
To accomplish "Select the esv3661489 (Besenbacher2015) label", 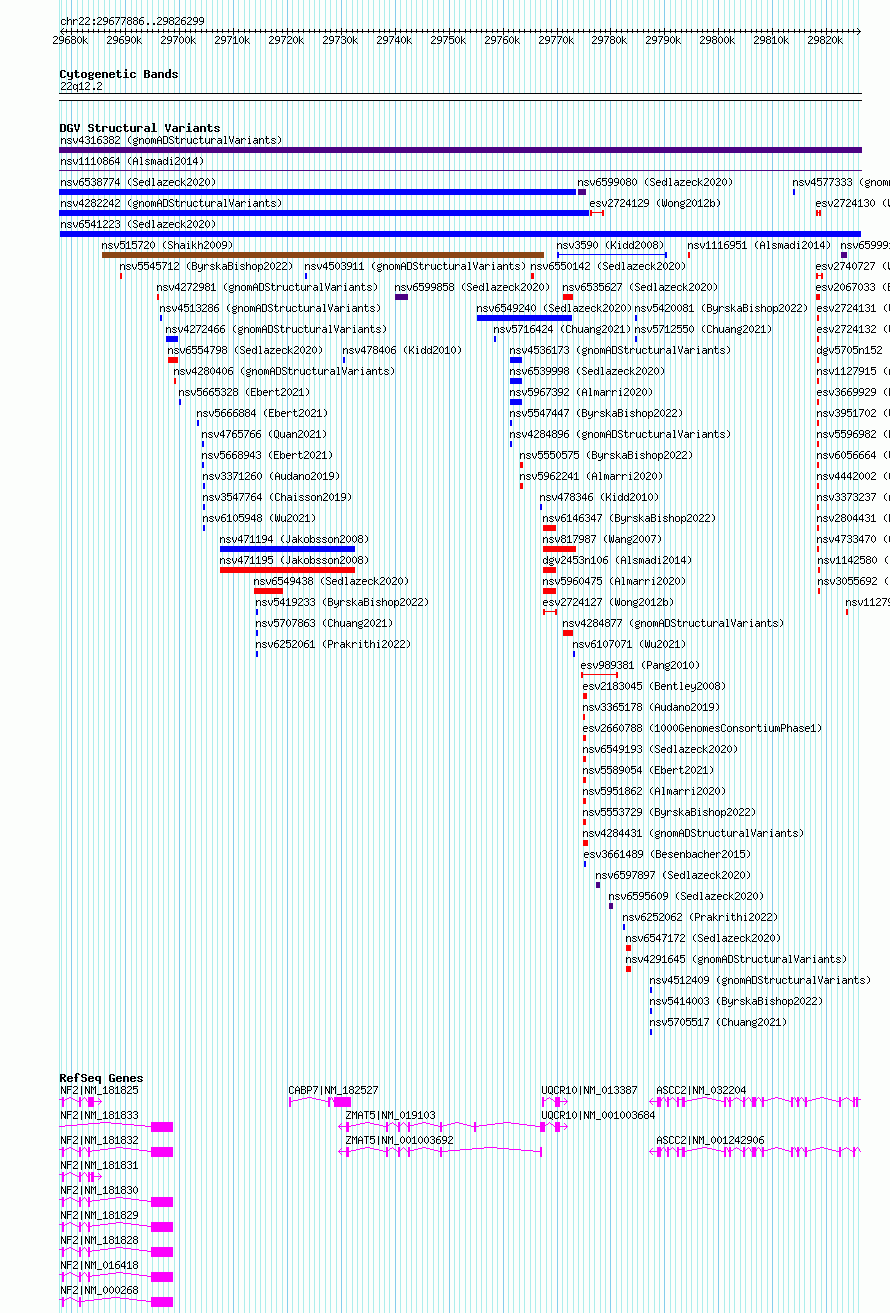I will coord(667,854).
